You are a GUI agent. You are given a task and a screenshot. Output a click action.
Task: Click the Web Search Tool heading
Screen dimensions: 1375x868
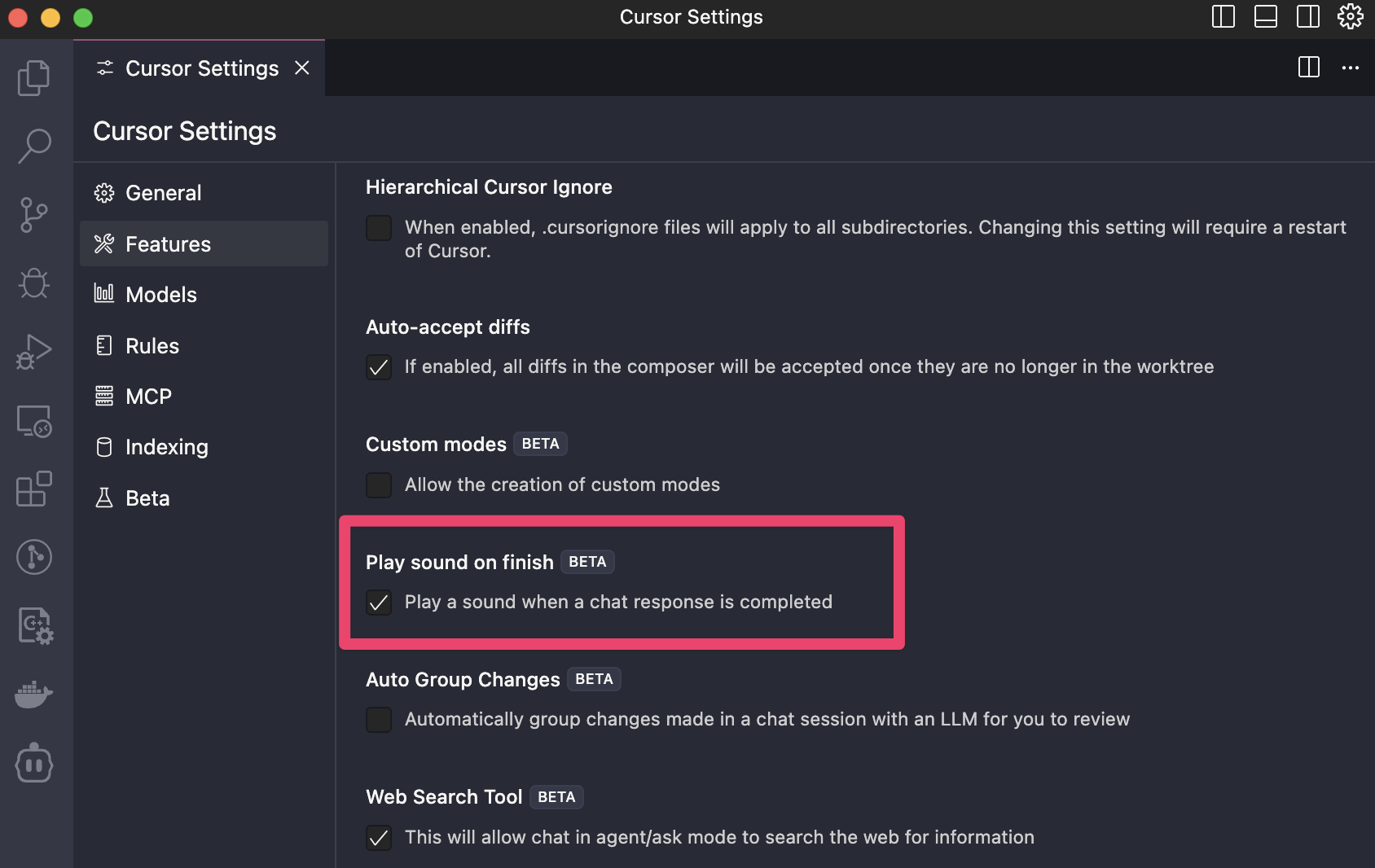coord(444,797)
